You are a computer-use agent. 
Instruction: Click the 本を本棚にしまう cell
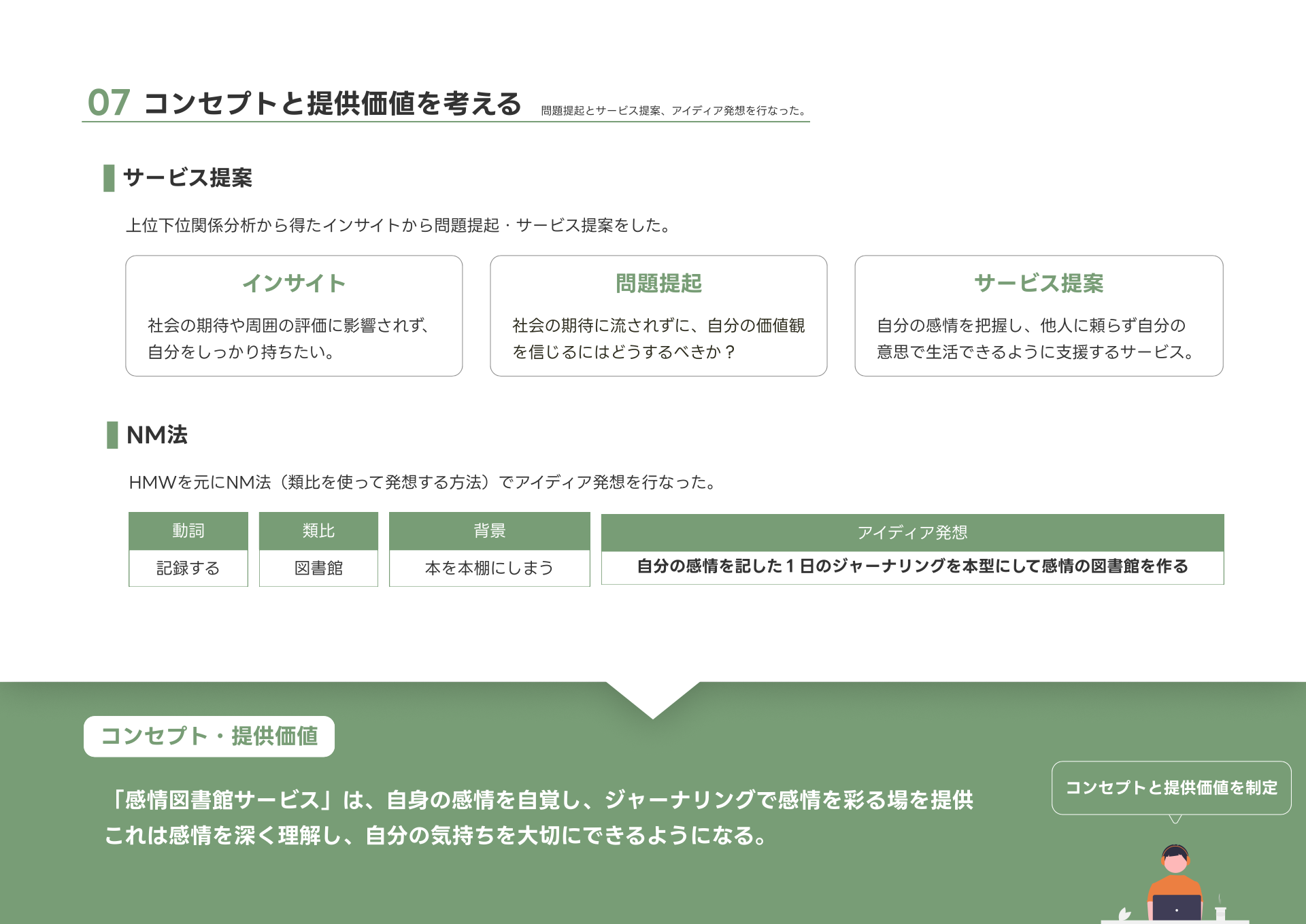(489, 568)
